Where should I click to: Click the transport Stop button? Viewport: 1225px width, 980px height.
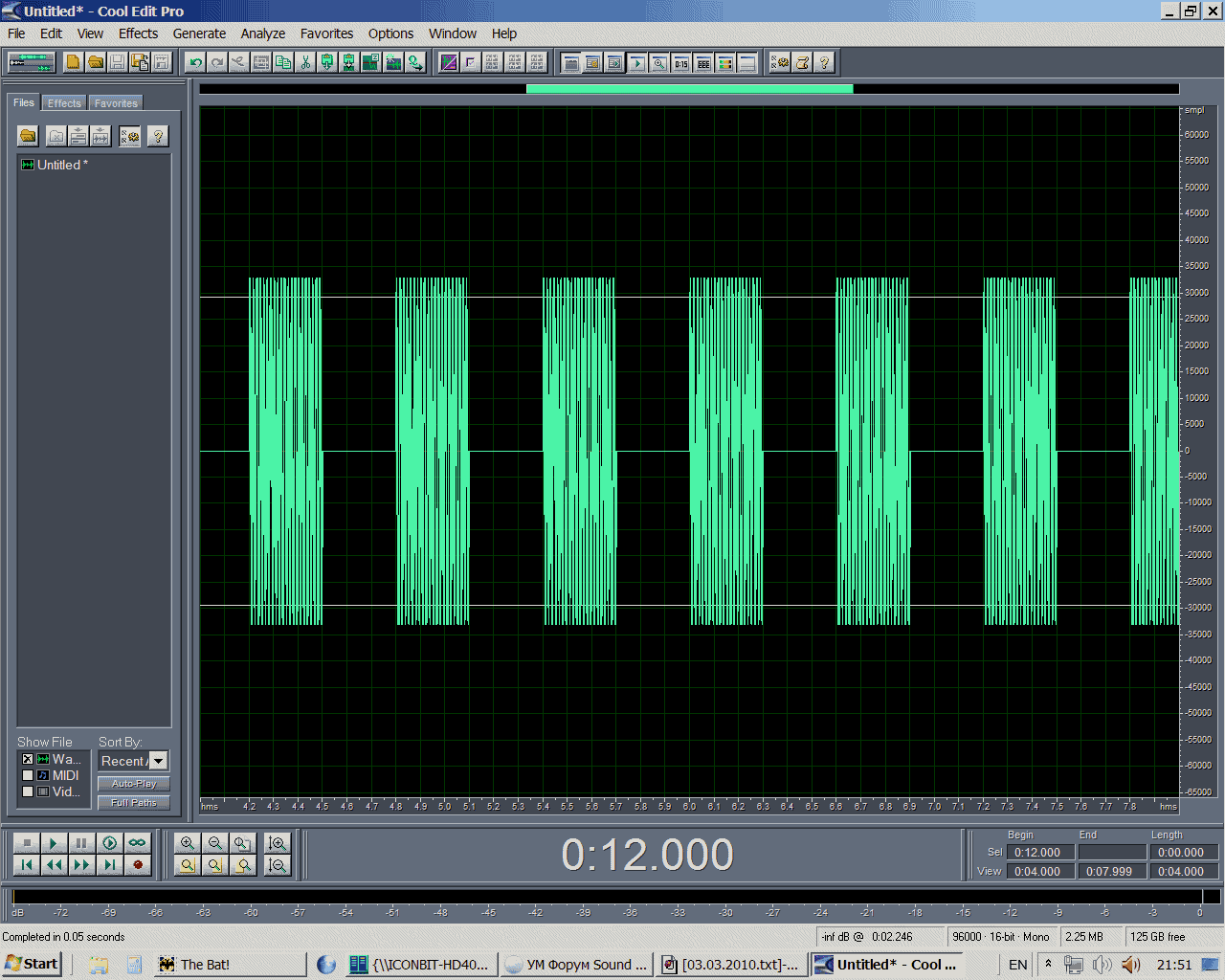pyautogui.click(x=27, y=843)
